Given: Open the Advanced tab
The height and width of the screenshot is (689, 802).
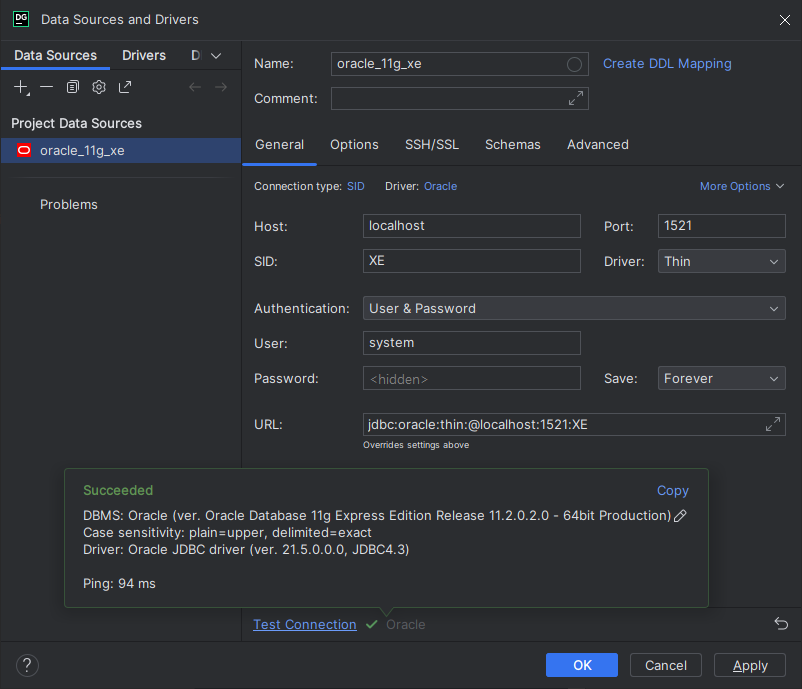Looking at the screenshot, I should [597, 145].
